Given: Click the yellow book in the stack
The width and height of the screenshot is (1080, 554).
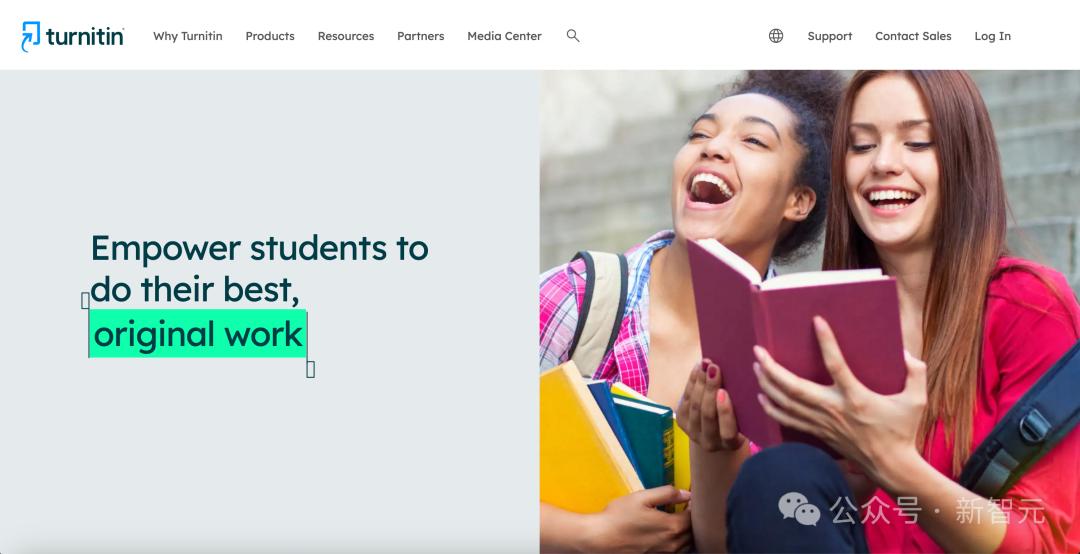Looking at the screenshot, I should point(587,438).
